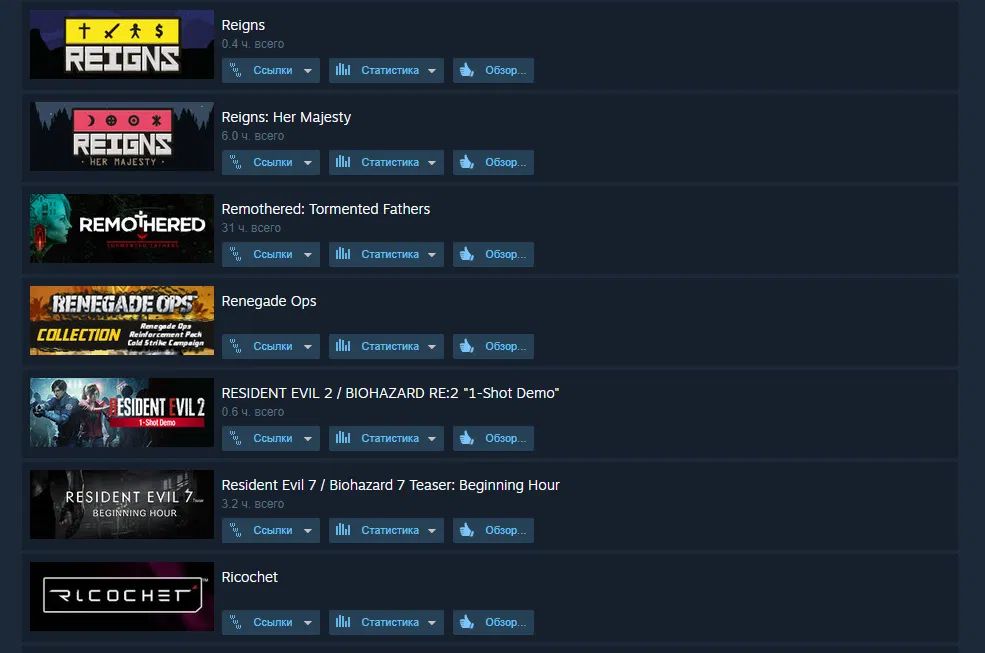Click the thumbs-up icon in the Reigns row
This screenshot has width=985, height=653.
coord(467,70)
